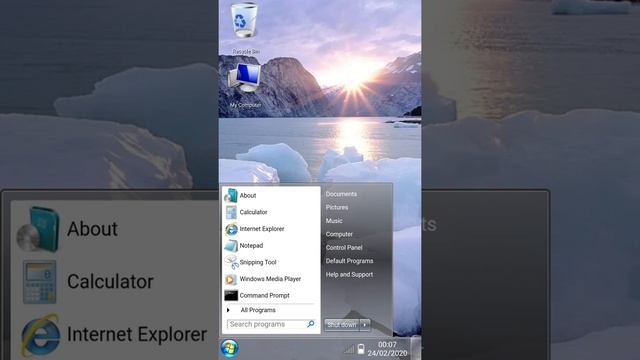The image size is (640, 360).
Task: Open the arrow menu next to Shut down
Action: tap(364, 325)
